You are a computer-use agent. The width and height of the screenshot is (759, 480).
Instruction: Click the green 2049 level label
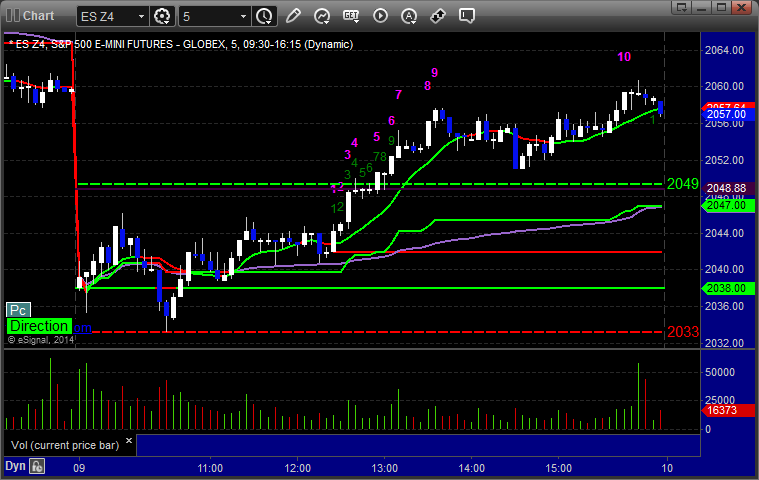point(683,184)
